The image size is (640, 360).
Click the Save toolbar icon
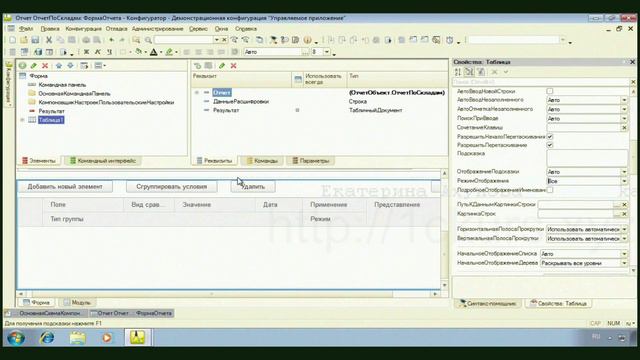click(x=35, y=40)
